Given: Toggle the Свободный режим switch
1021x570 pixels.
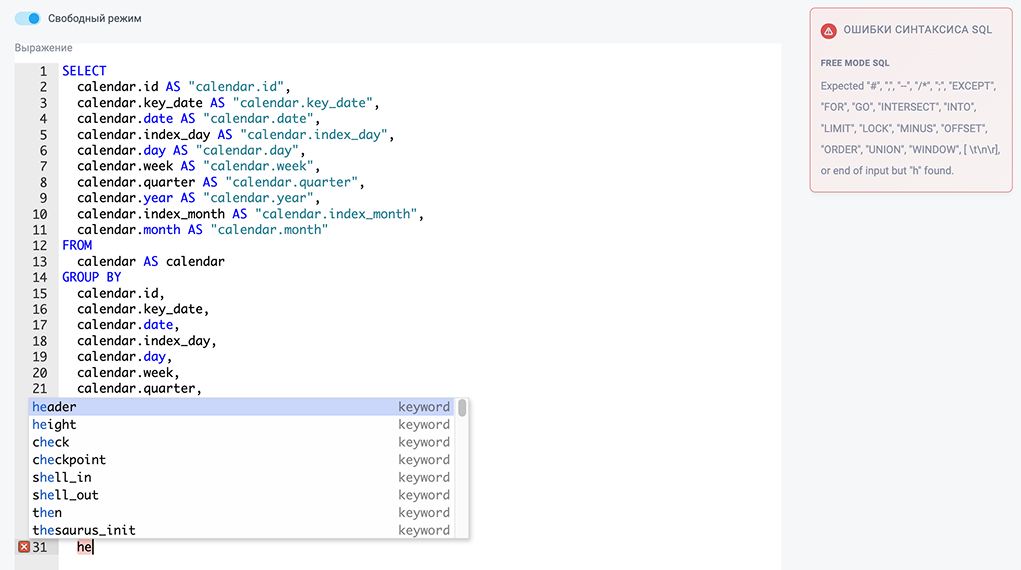Looking at the screenshot, I should pyautogui.click(x=28, y=18).
